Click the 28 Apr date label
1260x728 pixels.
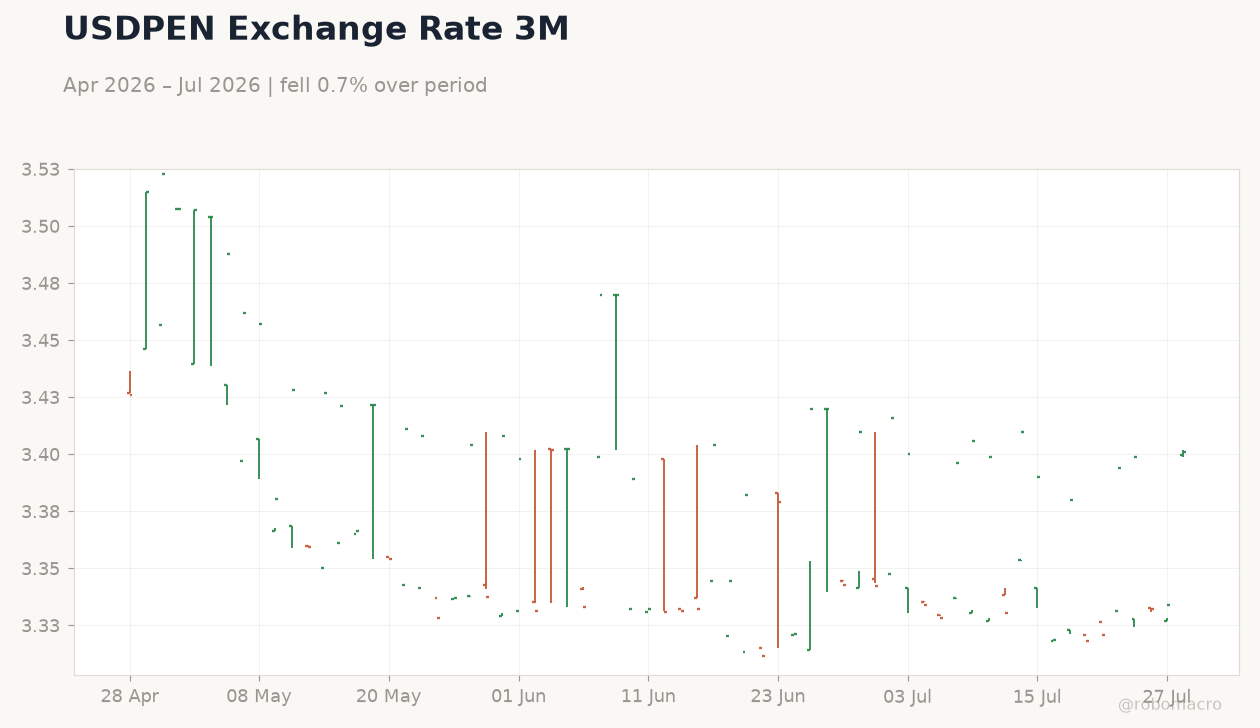pos(130,697)
